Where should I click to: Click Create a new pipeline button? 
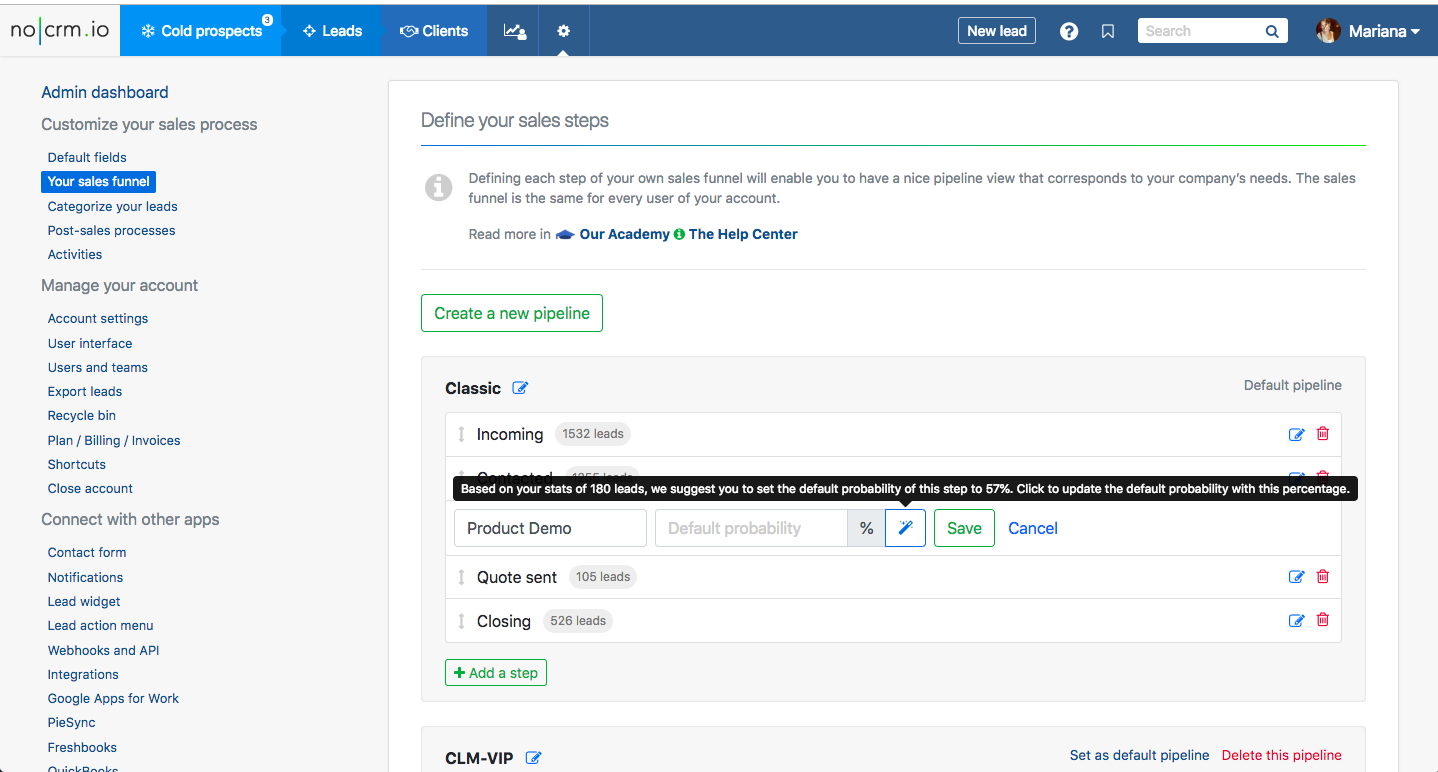[x=512, y=313]
